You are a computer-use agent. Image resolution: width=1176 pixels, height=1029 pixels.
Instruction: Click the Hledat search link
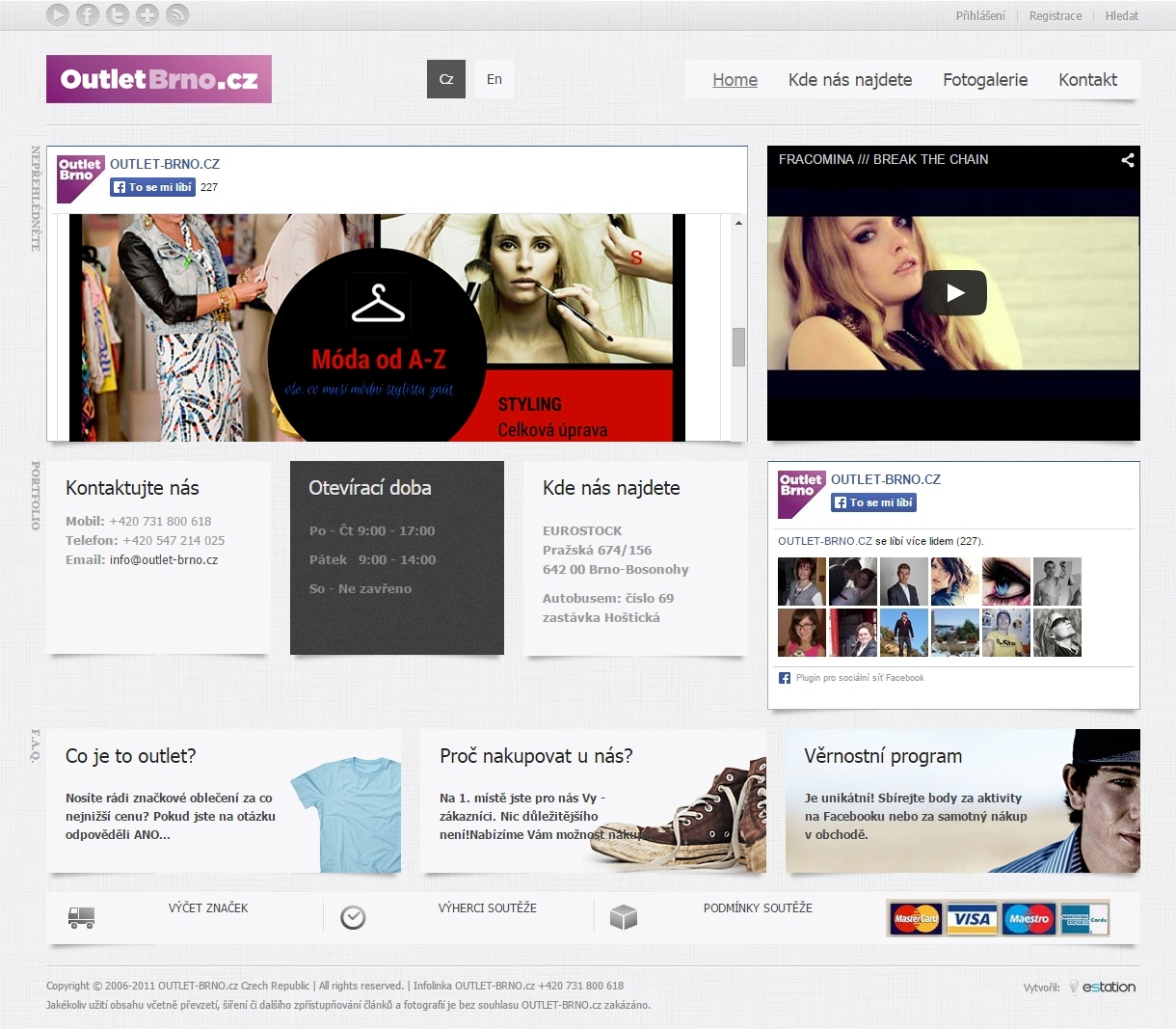click(x=1122, y=15)
